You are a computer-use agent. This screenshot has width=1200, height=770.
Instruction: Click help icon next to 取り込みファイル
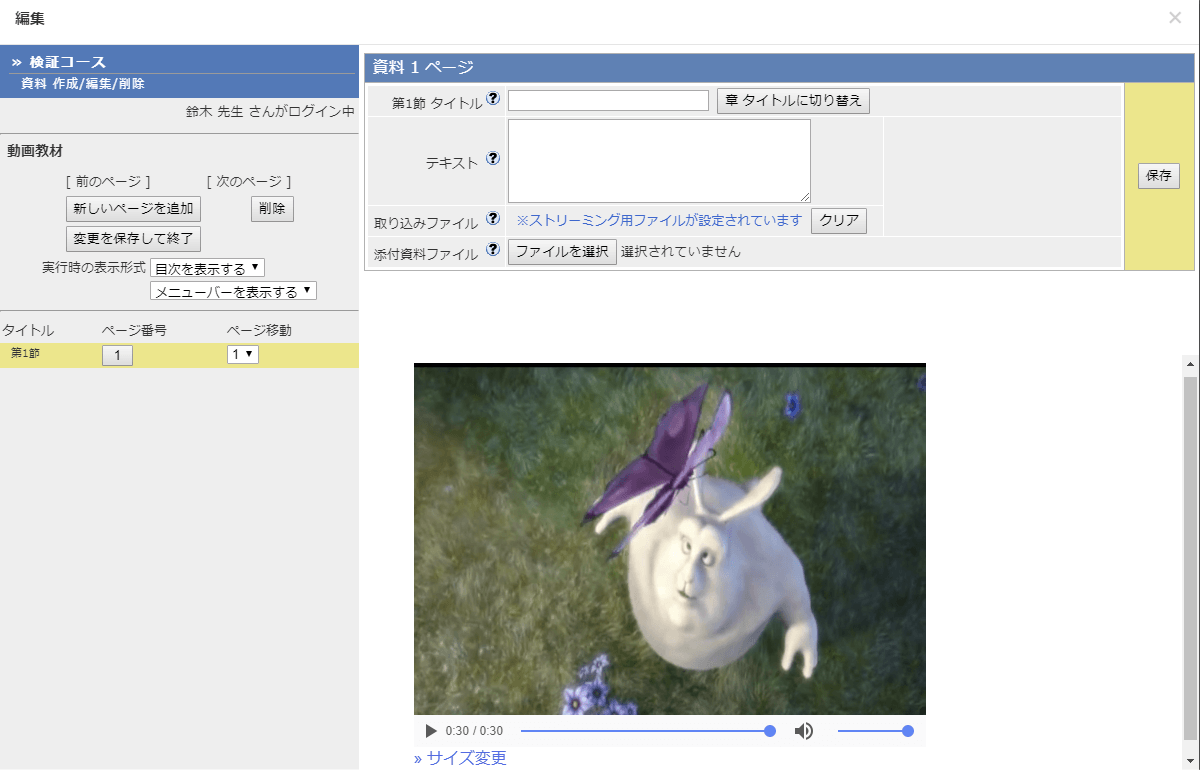coord(493,218)
